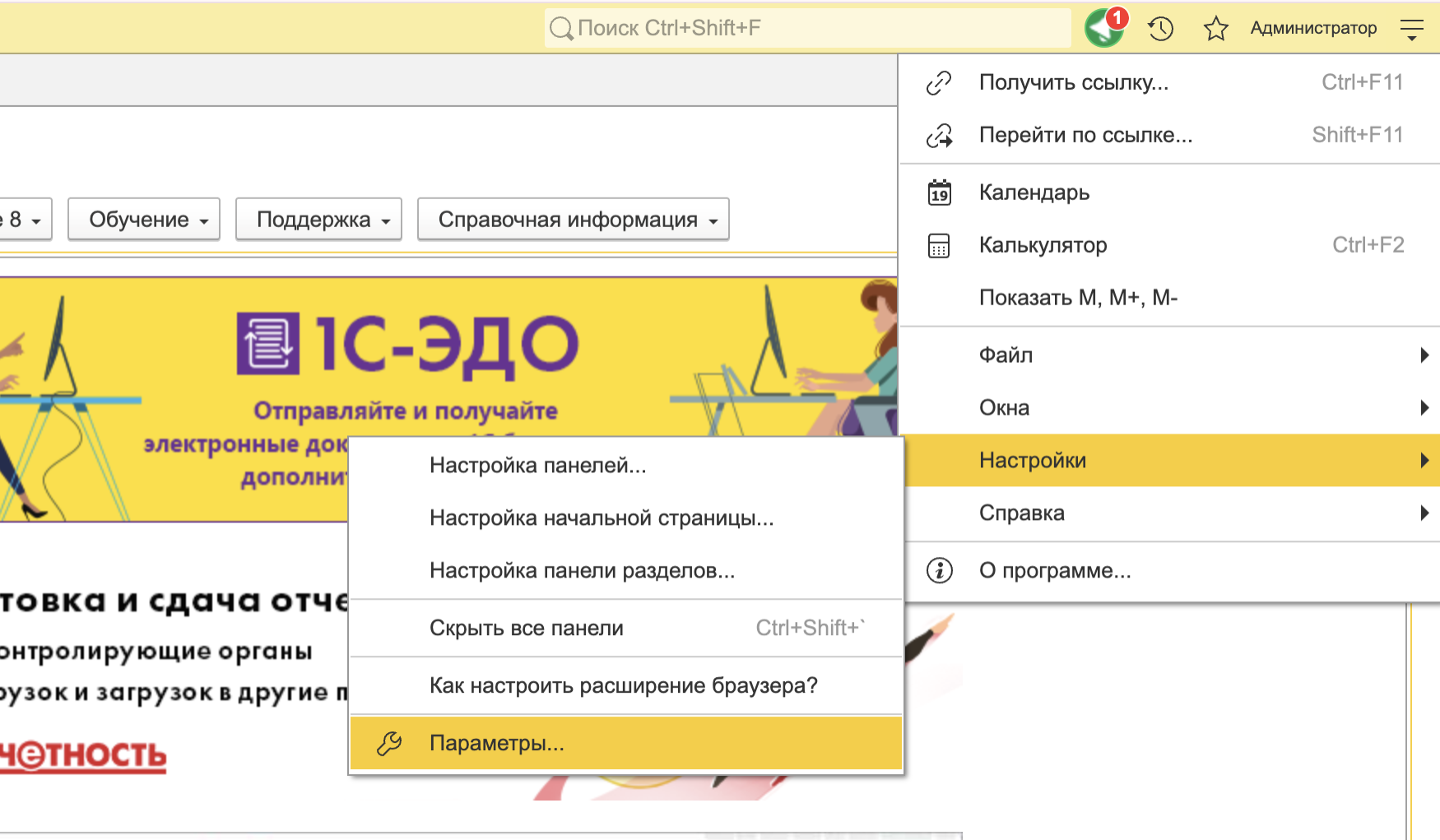Image resolution: width=1440 pixels, height=840 pixels.
Task: Open the Обучение dropdown button
Action: pyautogui.click(x=144, y=219)
